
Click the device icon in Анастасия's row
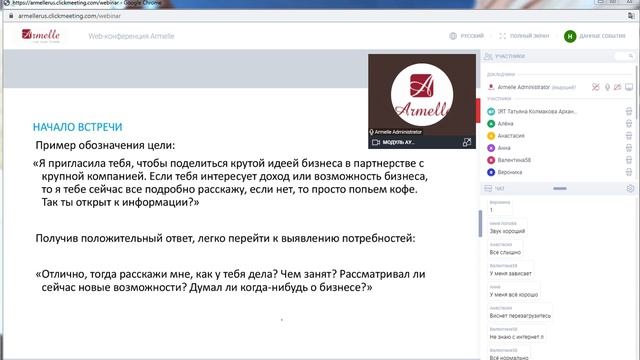[629, 136]
